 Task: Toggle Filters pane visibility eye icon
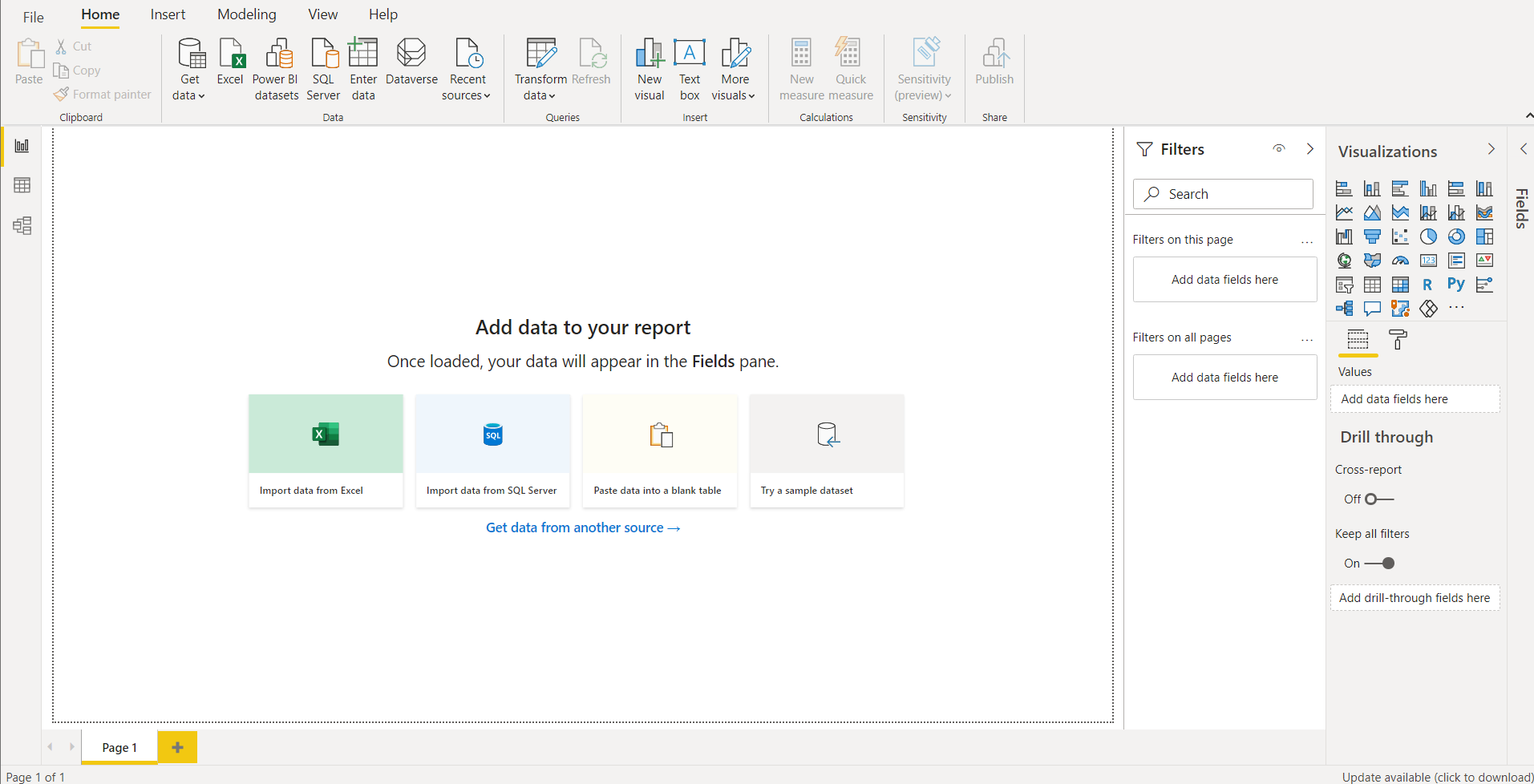pyautogui.click(x=1279, y=149)
